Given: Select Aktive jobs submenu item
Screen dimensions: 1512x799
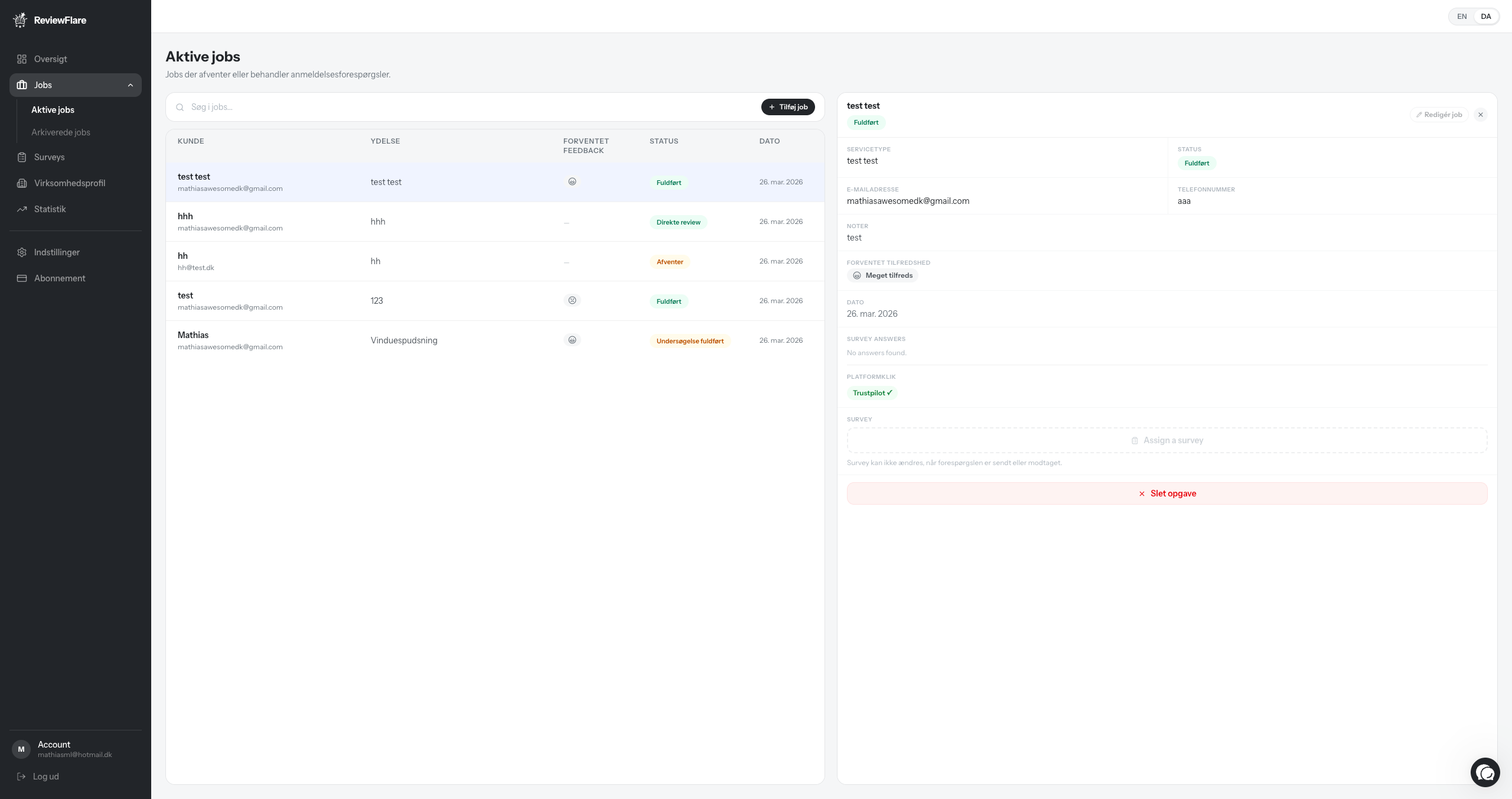Looking at the screenshot, I should (x=53, y=110).
